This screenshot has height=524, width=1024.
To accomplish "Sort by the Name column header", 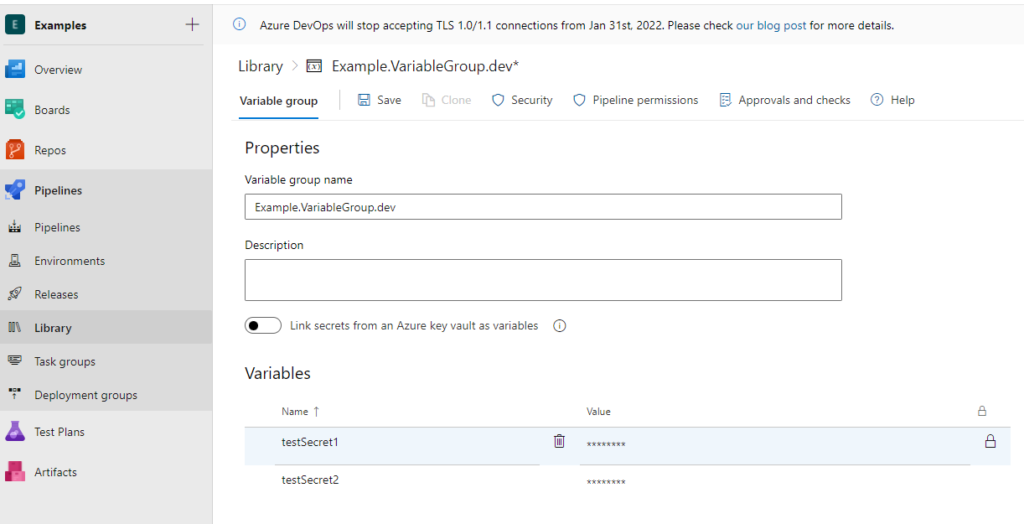I will pos(300,412).
